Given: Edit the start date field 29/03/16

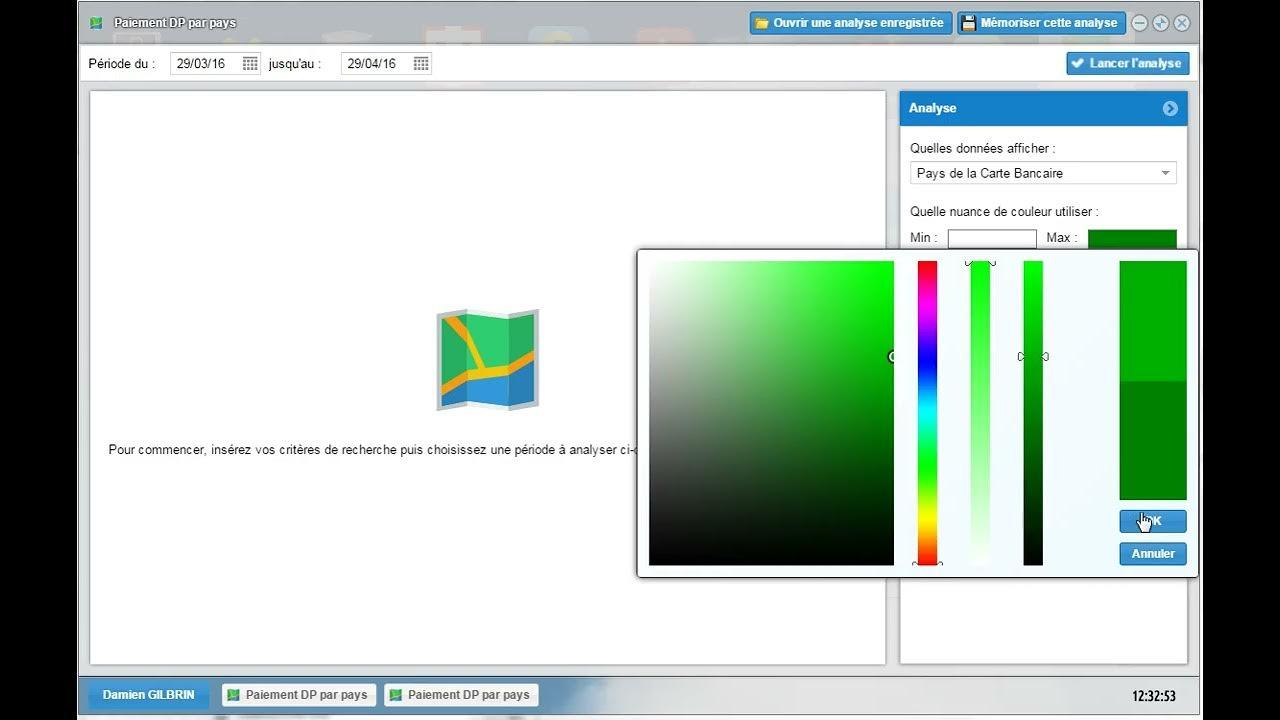Looking at the screenshot, I should (x=206, y=63).
